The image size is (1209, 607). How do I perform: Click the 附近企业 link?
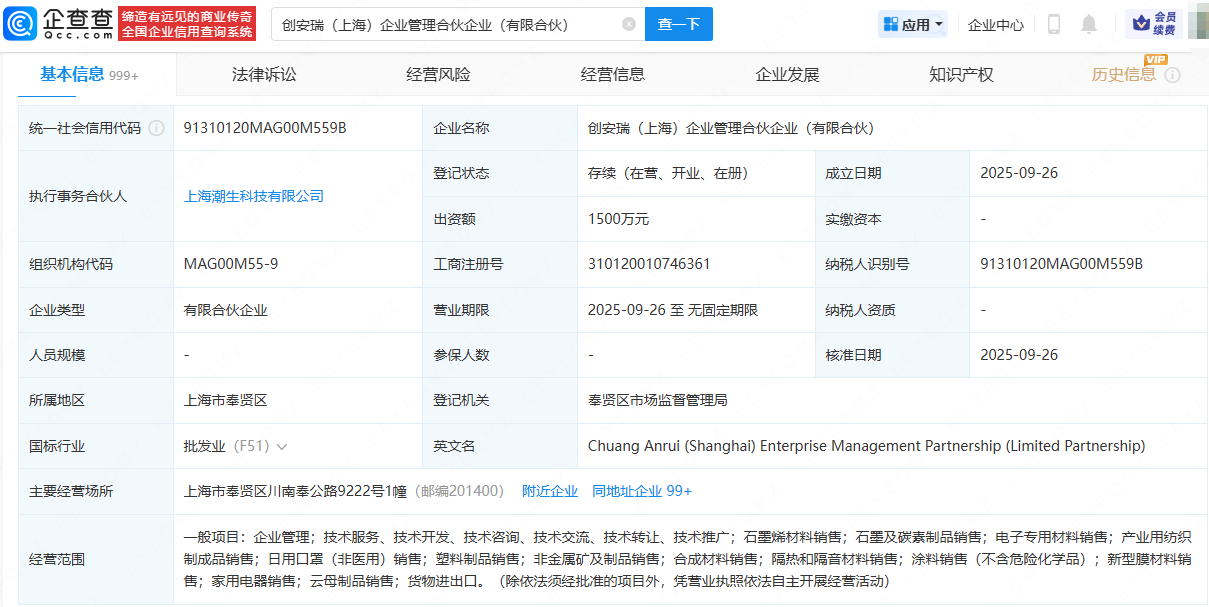(550, 491)
